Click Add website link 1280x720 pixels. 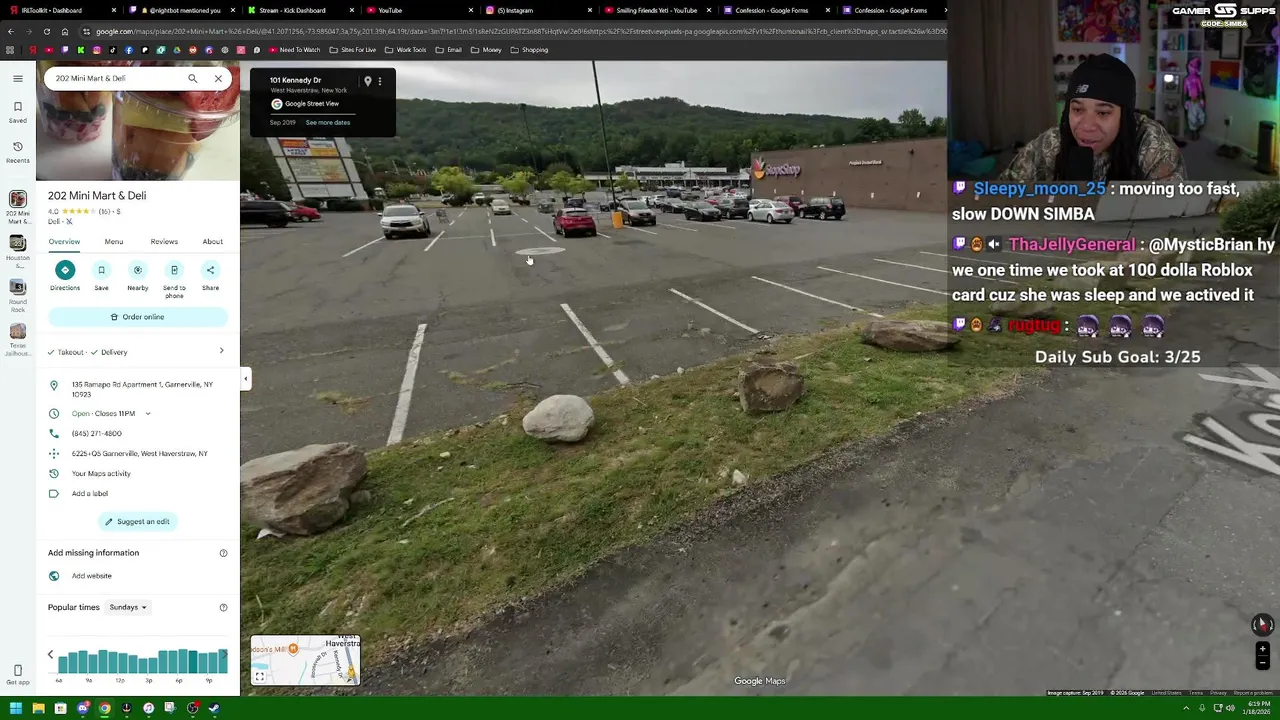(92, 576)
